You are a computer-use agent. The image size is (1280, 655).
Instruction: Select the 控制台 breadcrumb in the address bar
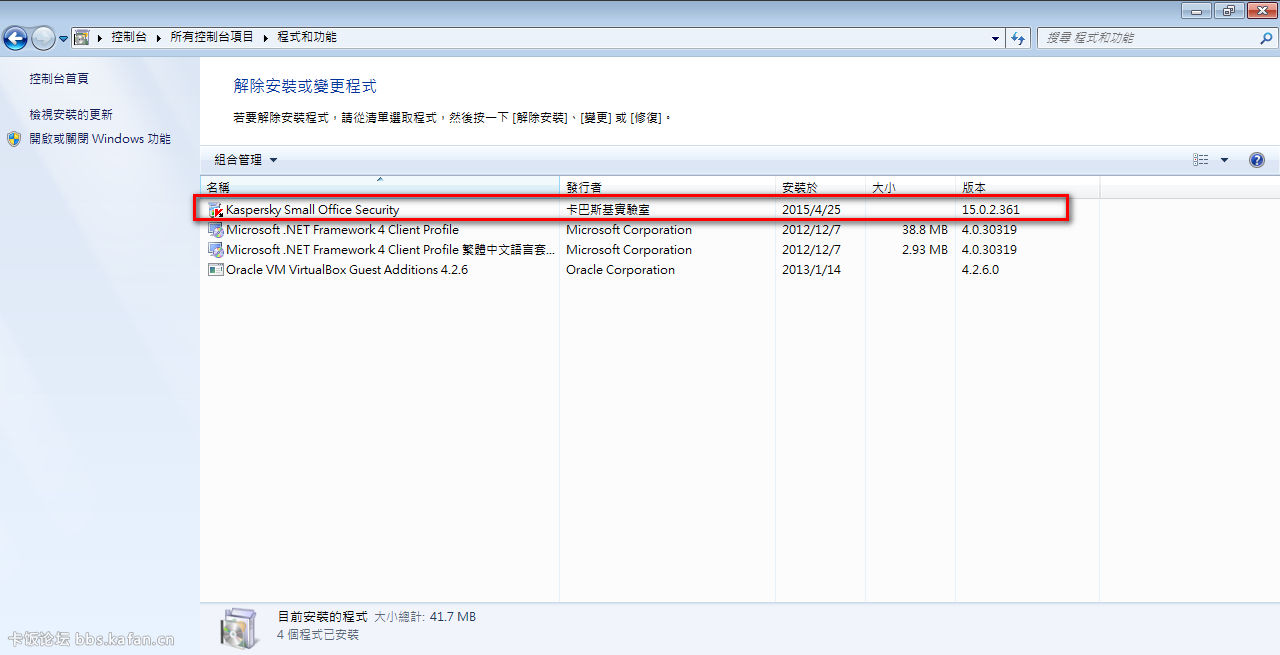[129, 37]
